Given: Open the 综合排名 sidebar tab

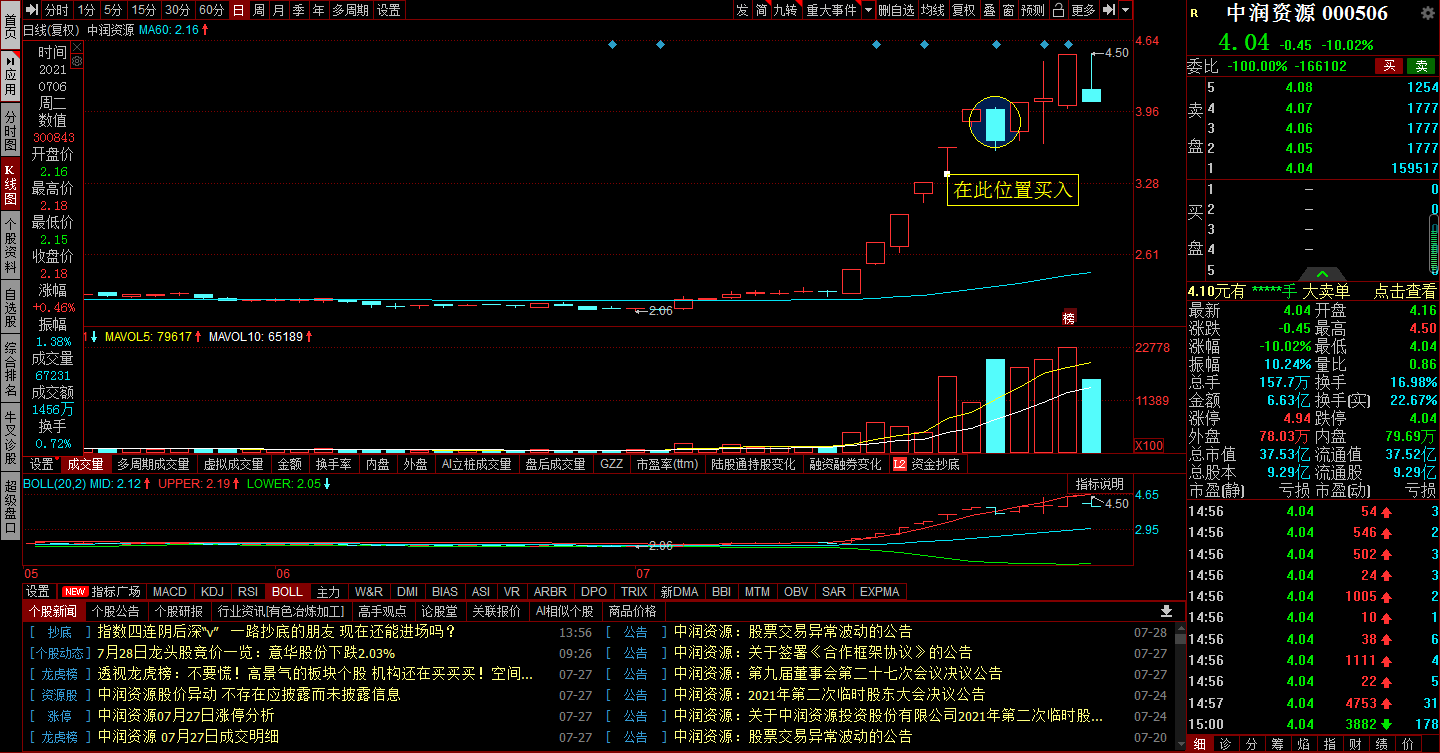Looking at the screenshot, I should coord(10,366).
